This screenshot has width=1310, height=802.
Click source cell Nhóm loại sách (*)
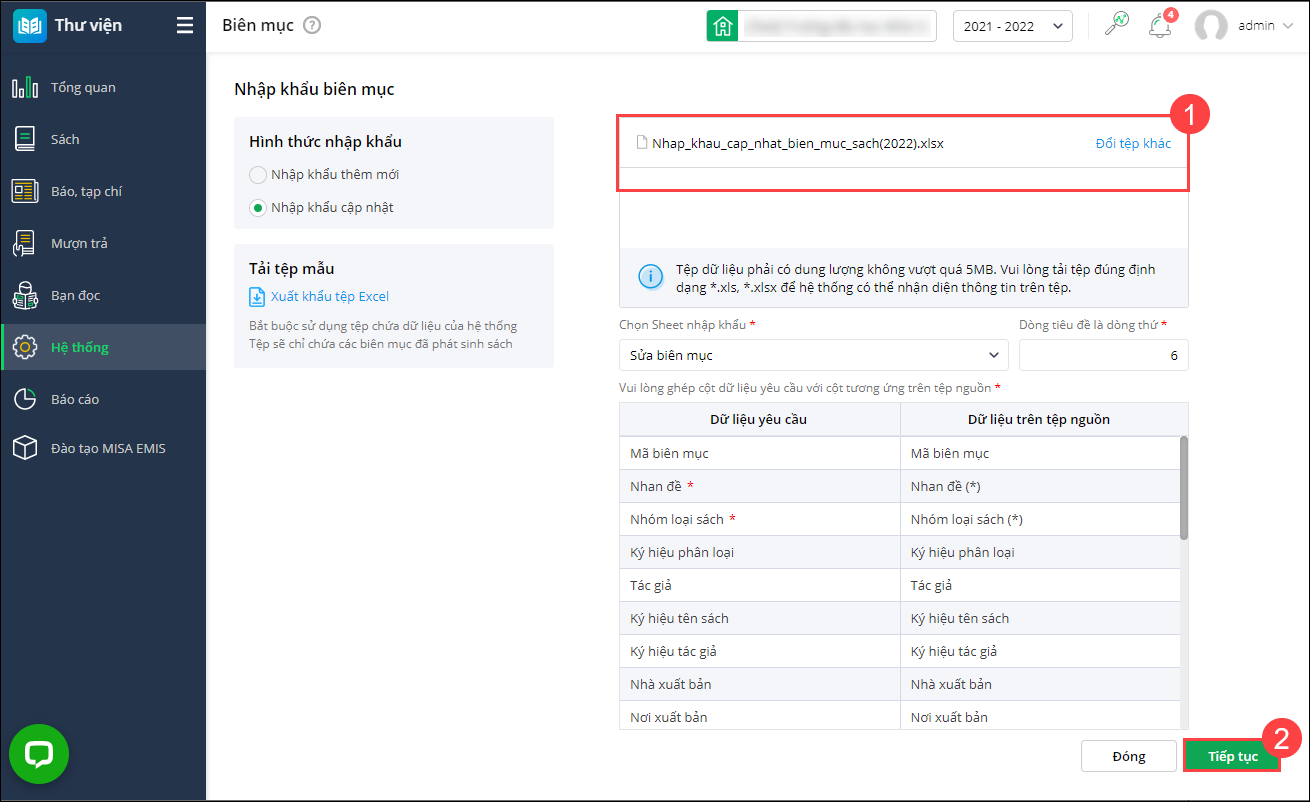[1040, 519]
